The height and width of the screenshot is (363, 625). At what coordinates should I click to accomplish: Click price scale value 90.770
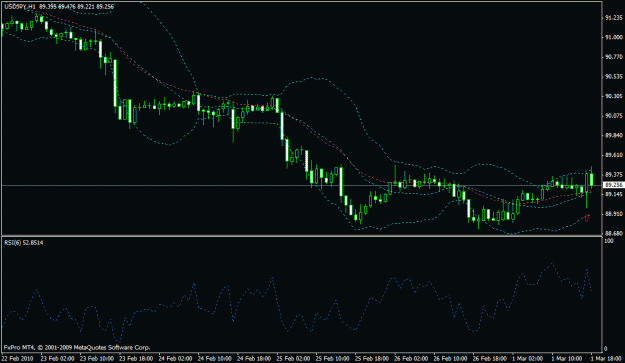[613, 57]
